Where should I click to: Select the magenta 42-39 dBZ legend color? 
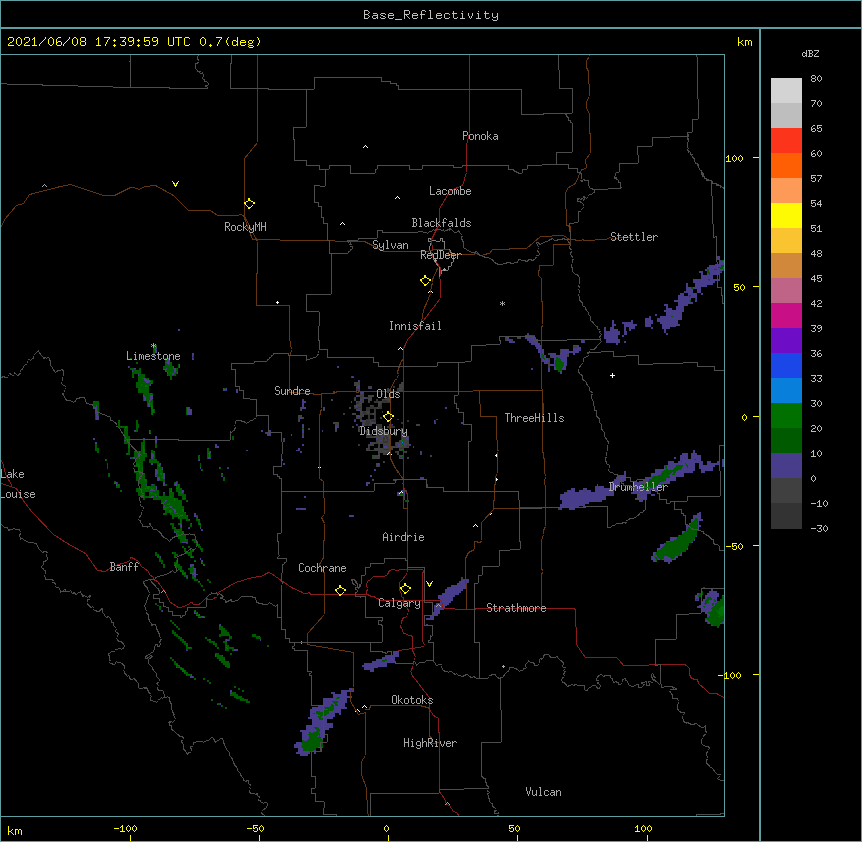coord(786,315)
